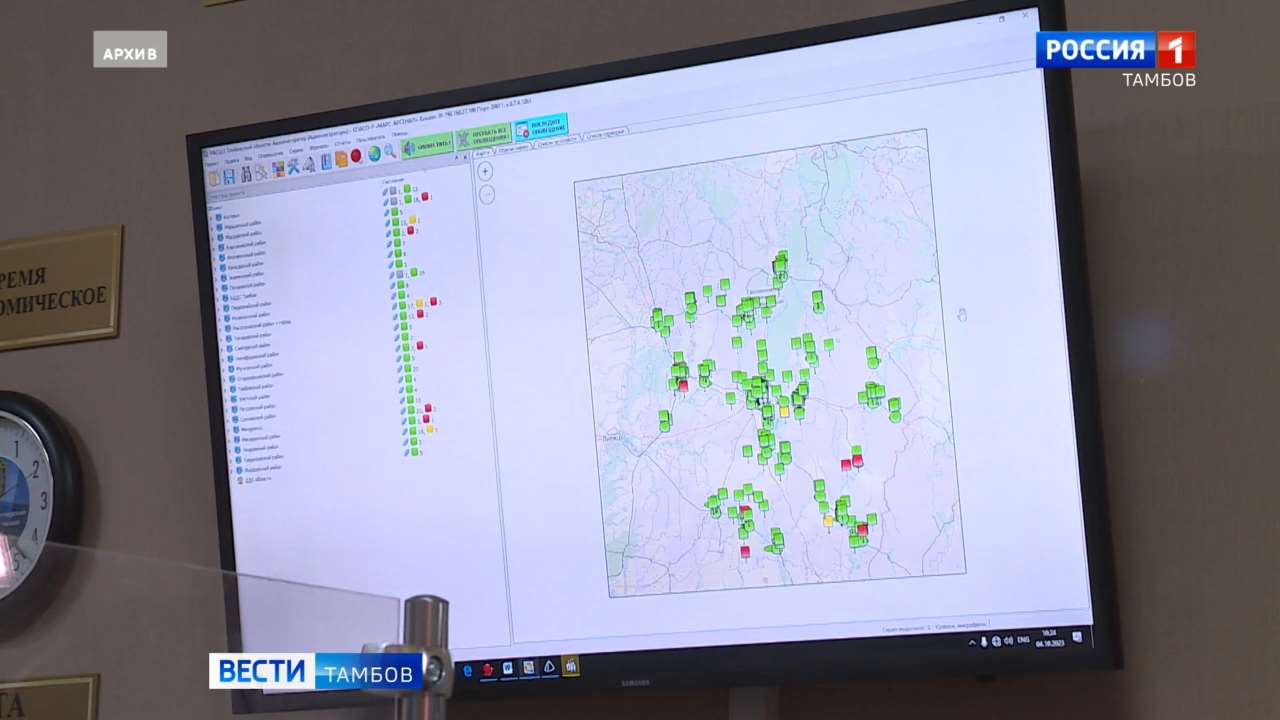Save using the floppy disk toolbar icon
The width and height of the screenshot is (1280, 720).
tap(229, 176)
